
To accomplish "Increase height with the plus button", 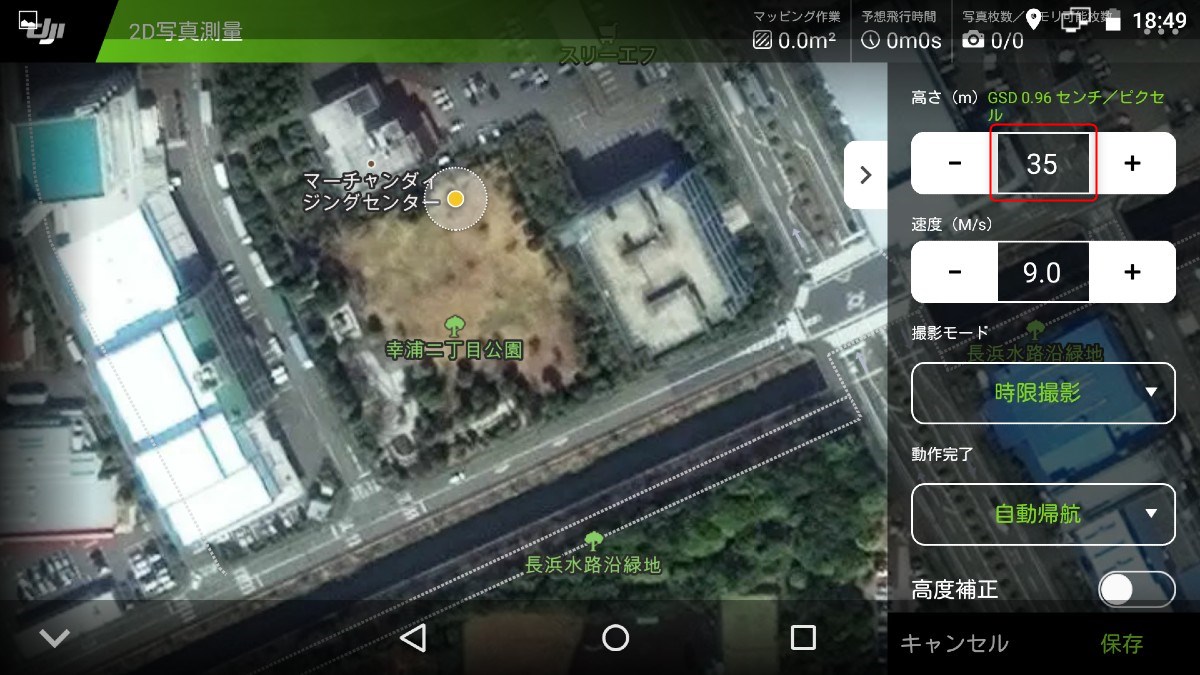I will pyautogui.click(x=1132, y=163).
